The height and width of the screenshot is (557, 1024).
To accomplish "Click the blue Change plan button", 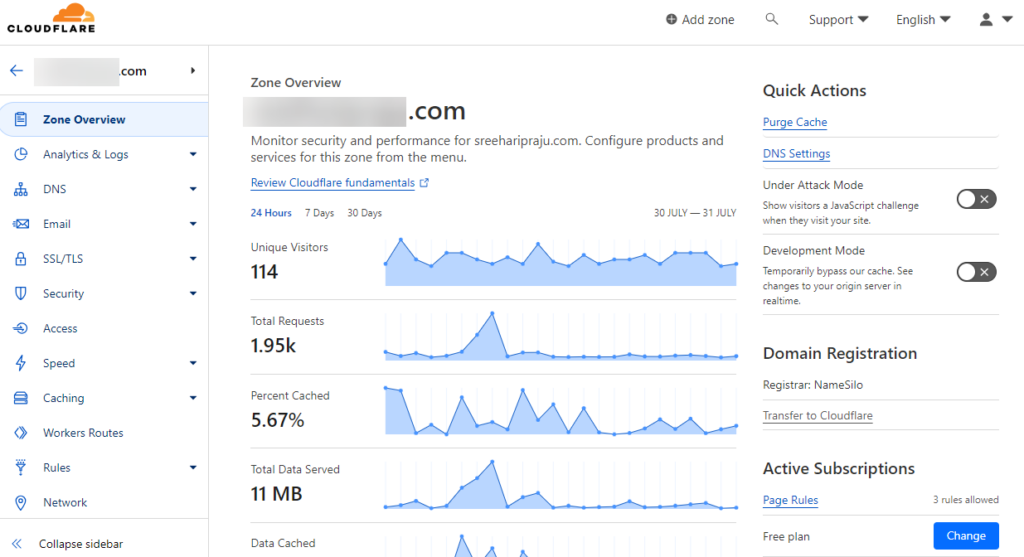I will click(x=966, y=536).
